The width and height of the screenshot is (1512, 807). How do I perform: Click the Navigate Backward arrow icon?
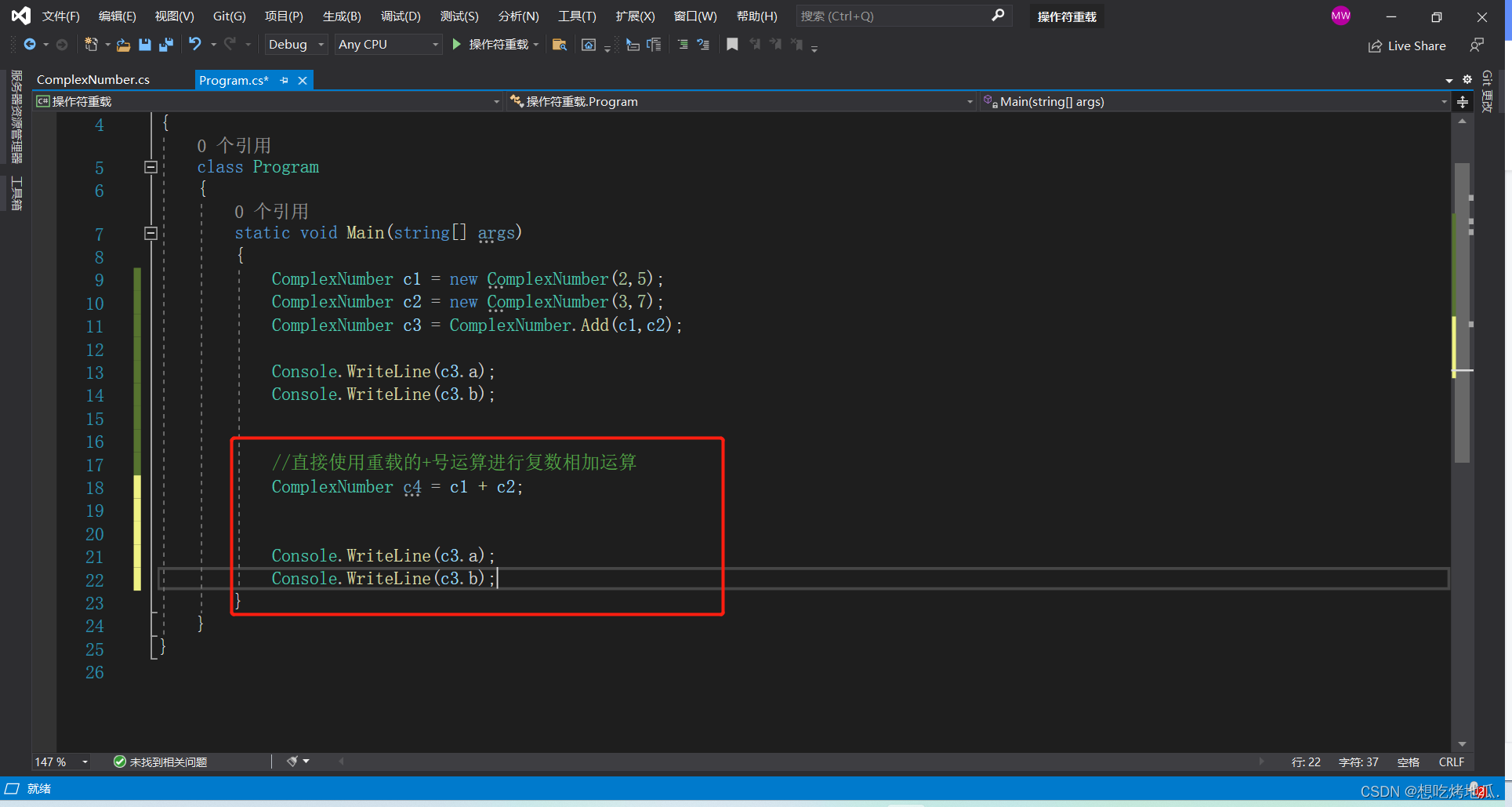[x=29, y=45]
